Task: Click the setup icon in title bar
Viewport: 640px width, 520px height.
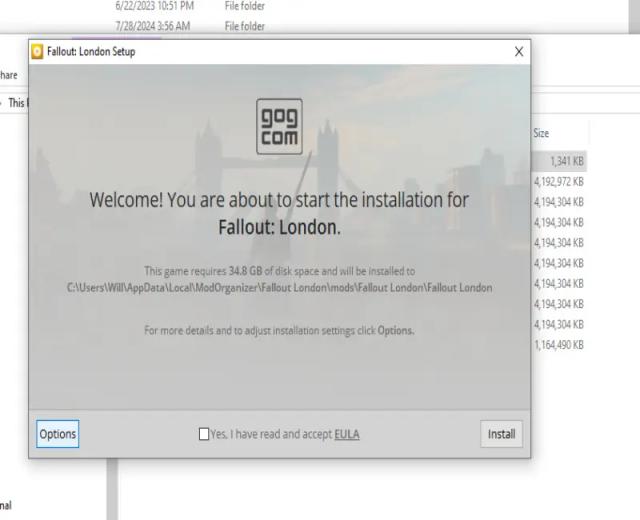Action: point(37,52)
